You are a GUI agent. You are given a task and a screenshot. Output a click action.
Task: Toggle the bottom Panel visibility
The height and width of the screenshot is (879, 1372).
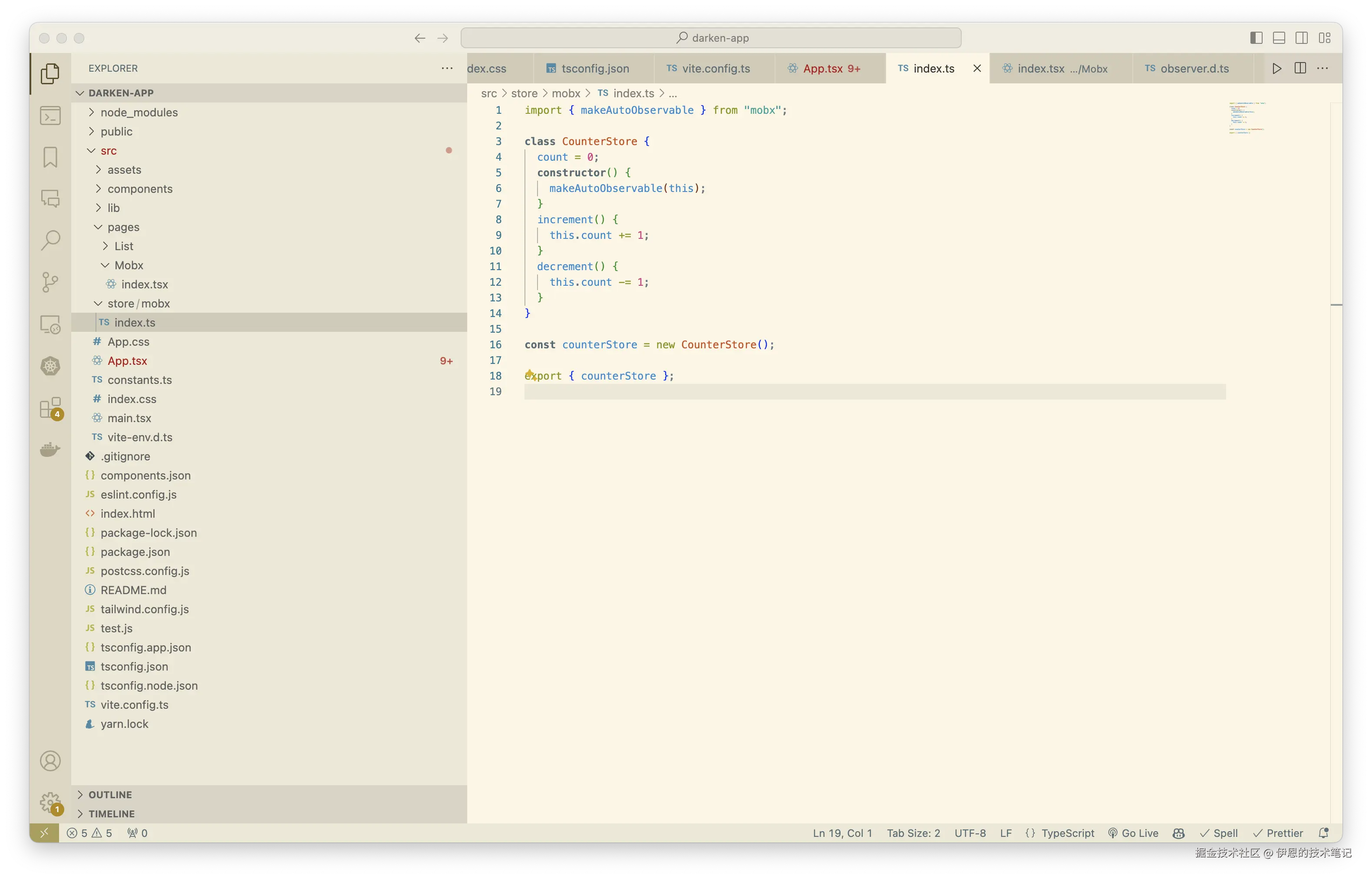point(1279,38)
